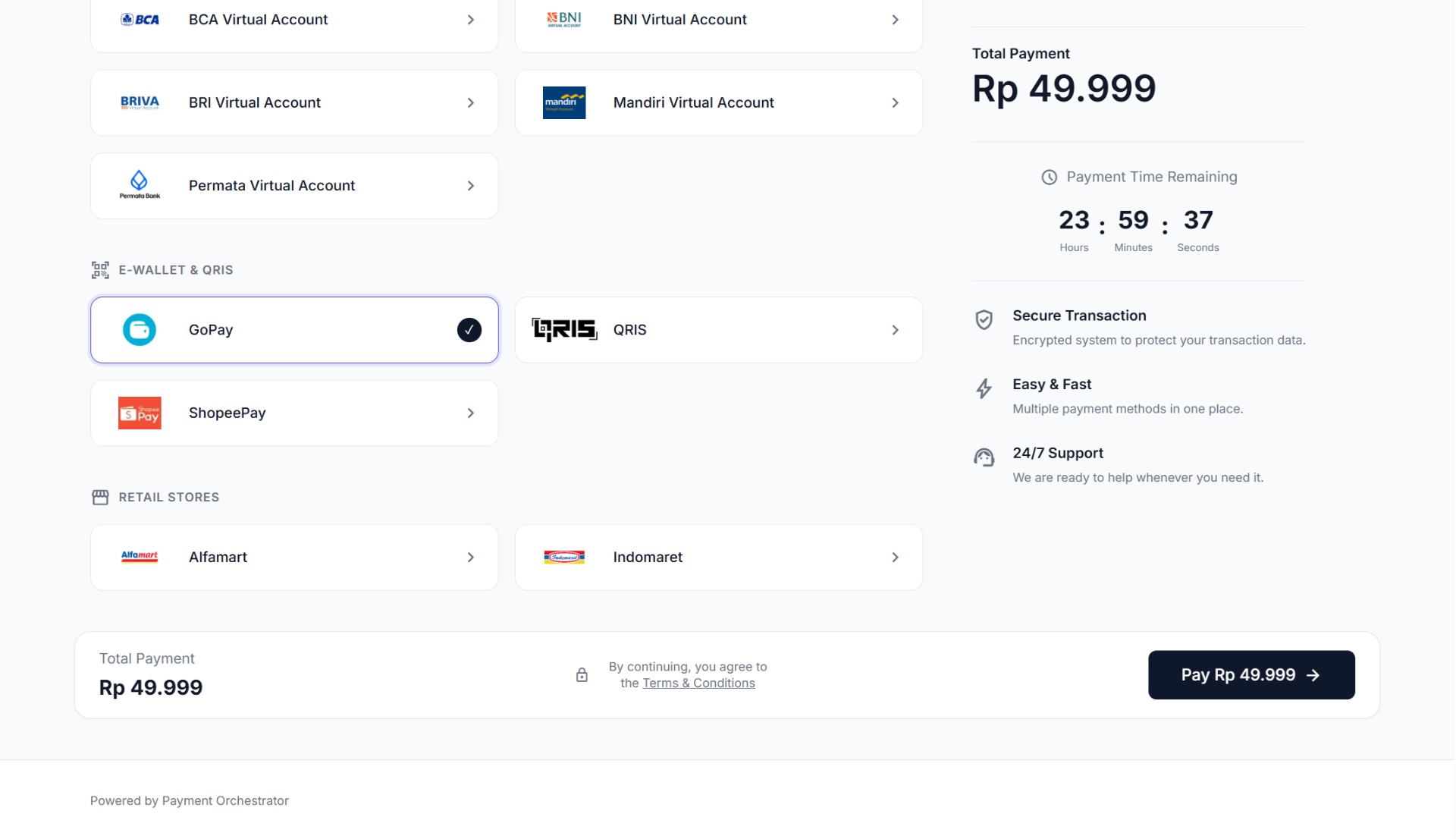Select the GoPay payment label
This screenshot has width=1456, height=839.
coord(211,330)
